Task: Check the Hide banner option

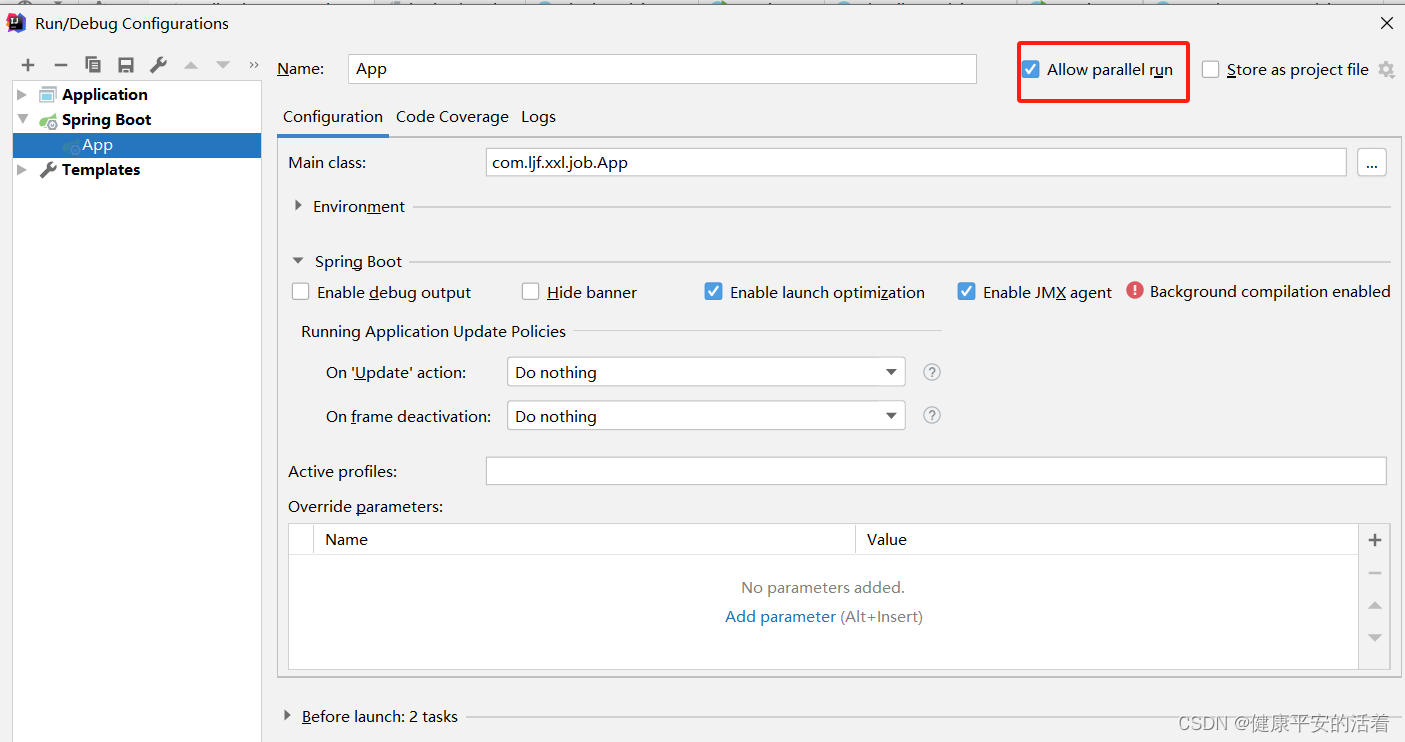Action: coord(531,292)
